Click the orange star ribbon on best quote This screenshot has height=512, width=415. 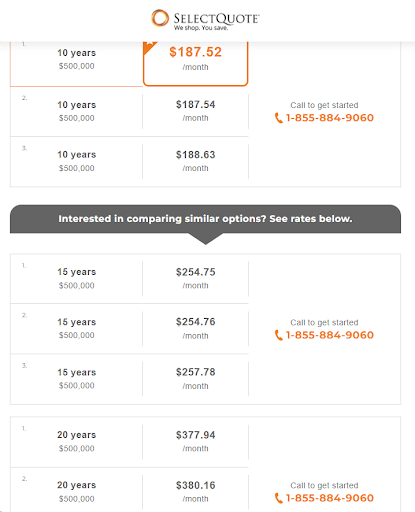point(149,48)
